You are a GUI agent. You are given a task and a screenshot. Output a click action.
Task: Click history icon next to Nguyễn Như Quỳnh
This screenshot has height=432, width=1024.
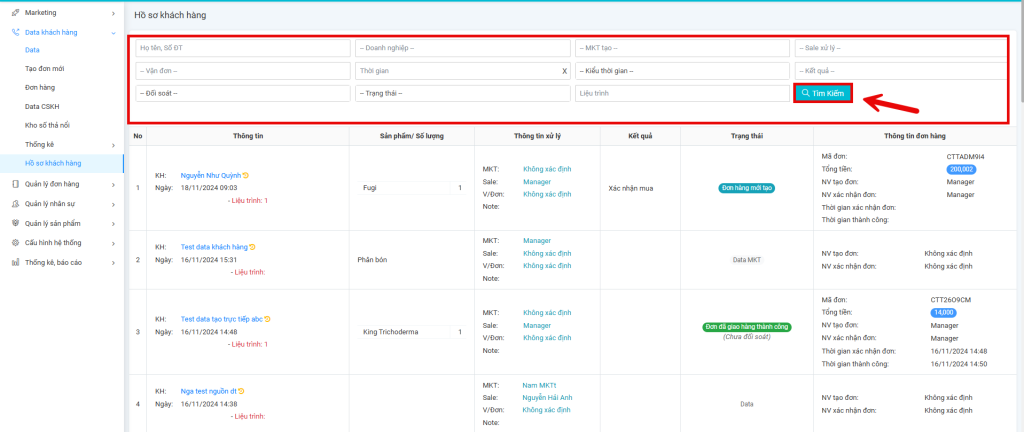coord(246,175)
